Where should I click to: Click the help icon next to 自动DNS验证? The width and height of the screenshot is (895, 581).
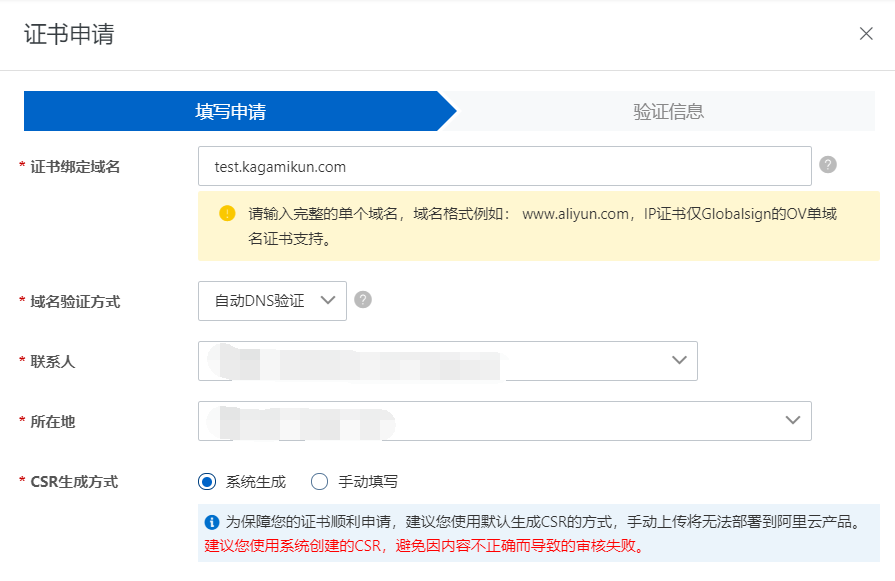tap(363, 300)
